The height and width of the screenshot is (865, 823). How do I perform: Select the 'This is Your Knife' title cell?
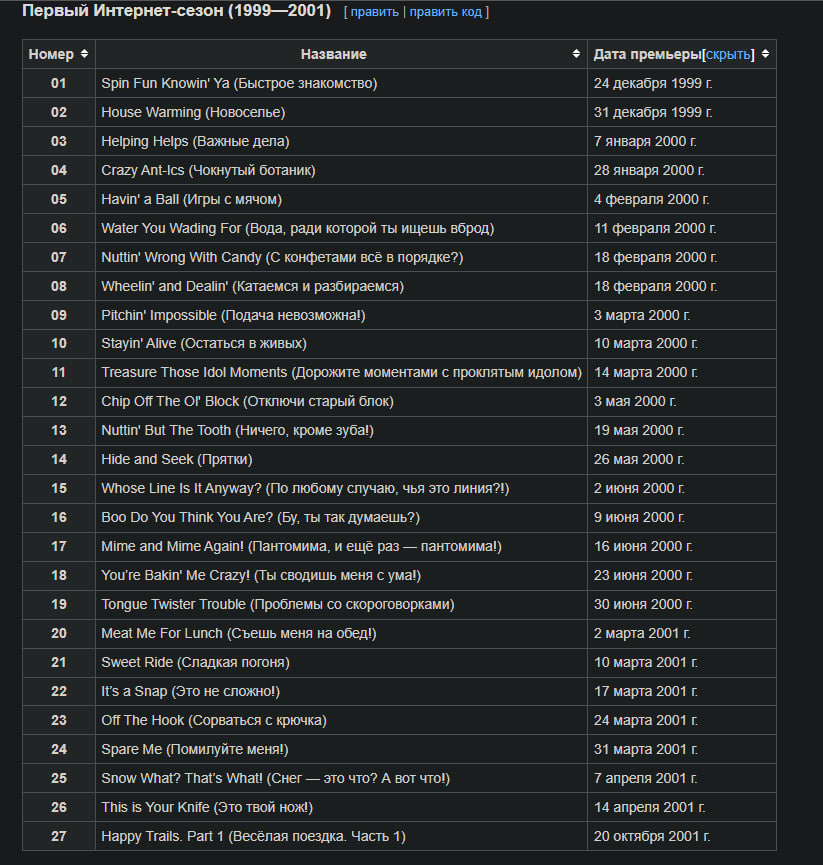(341, 807)
